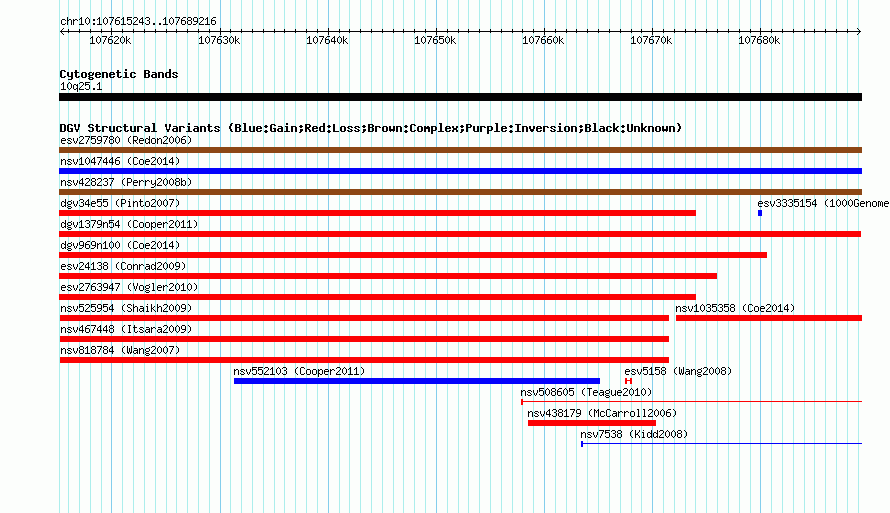Select the red nsv525954 loss bar
Viewport: 890px width, 513px height.
pos(364,318)
